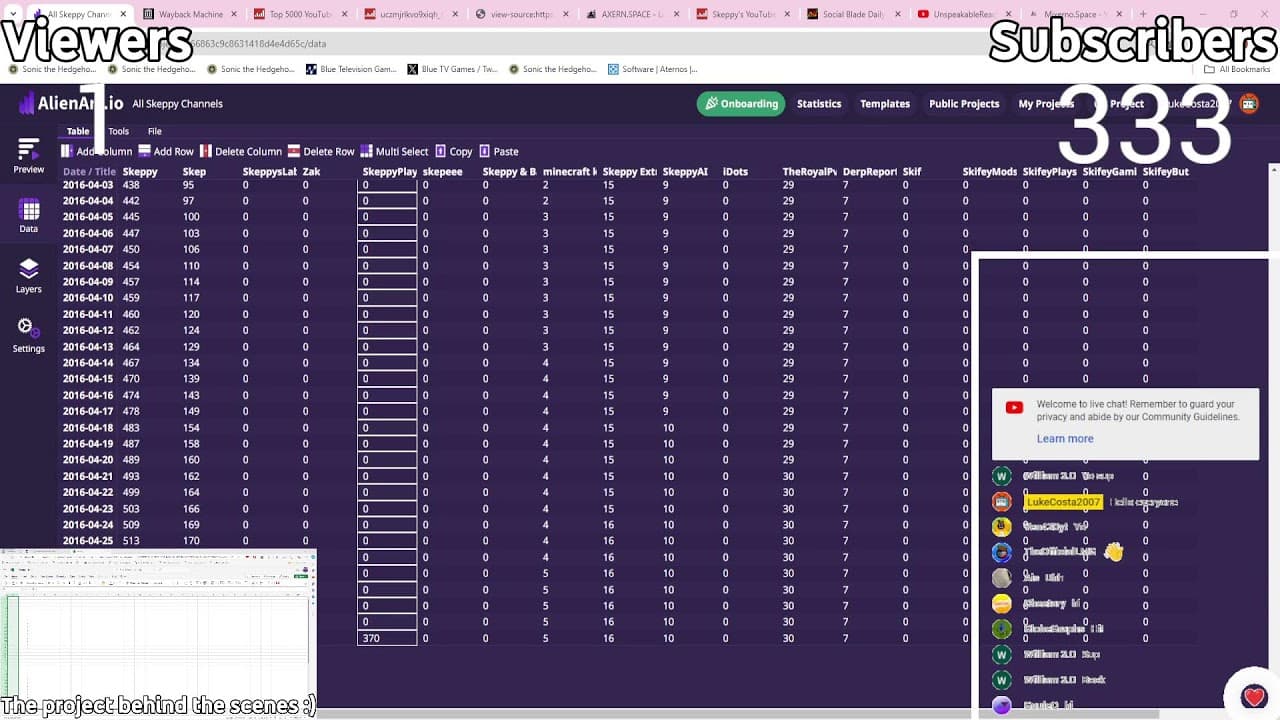
Task: Switch to Skeppy's YouTube browser tab
Action: pyautogui.click(x=744, y=15)
